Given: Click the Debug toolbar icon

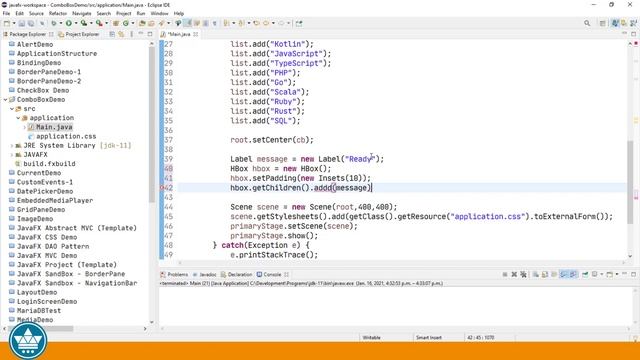Looking at the screenshot, I should point(53,23).
